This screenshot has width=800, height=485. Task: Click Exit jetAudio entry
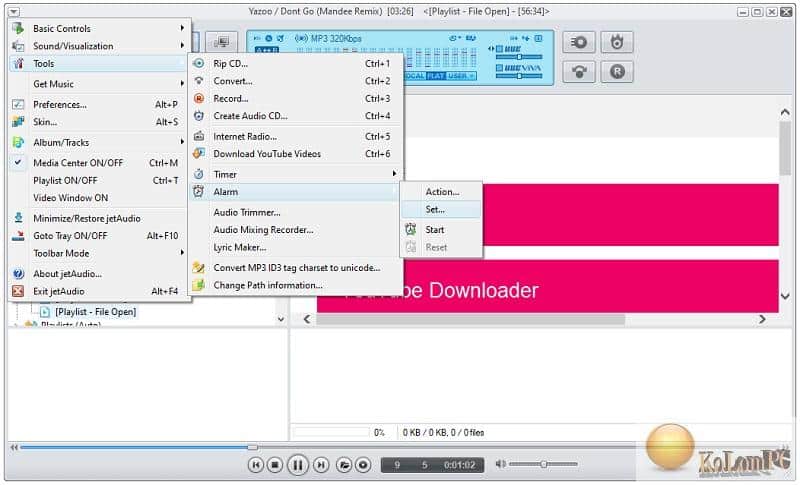99,291
